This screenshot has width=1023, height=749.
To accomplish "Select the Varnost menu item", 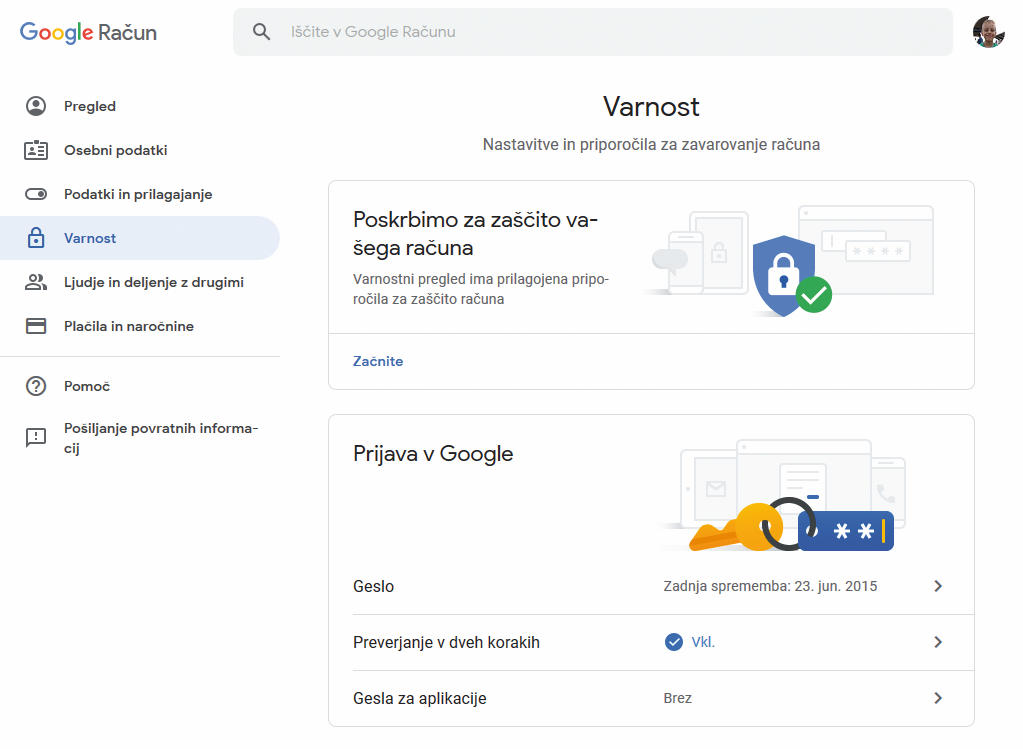I will click(x=140, y=237).
